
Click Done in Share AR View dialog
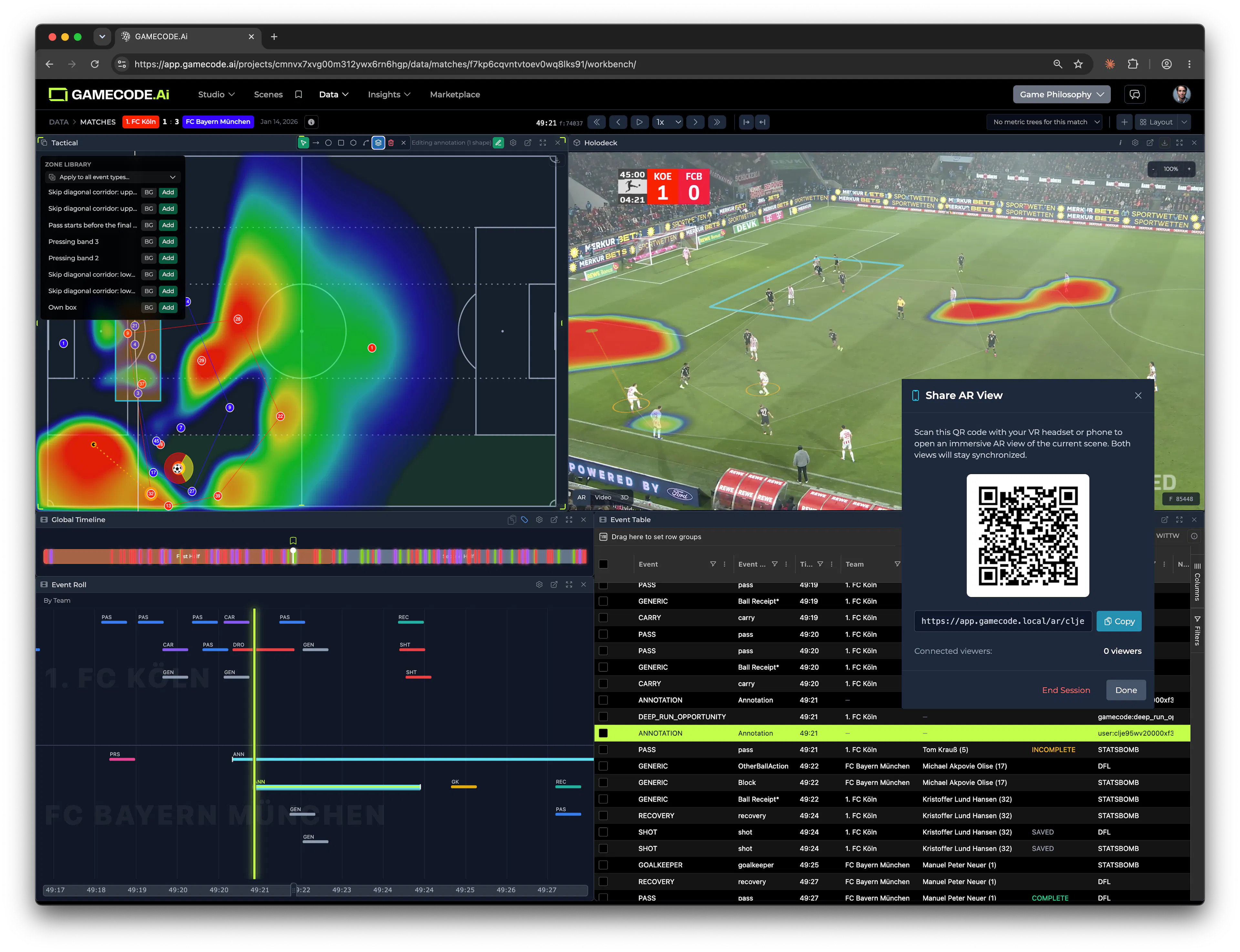pos(1125,690)
